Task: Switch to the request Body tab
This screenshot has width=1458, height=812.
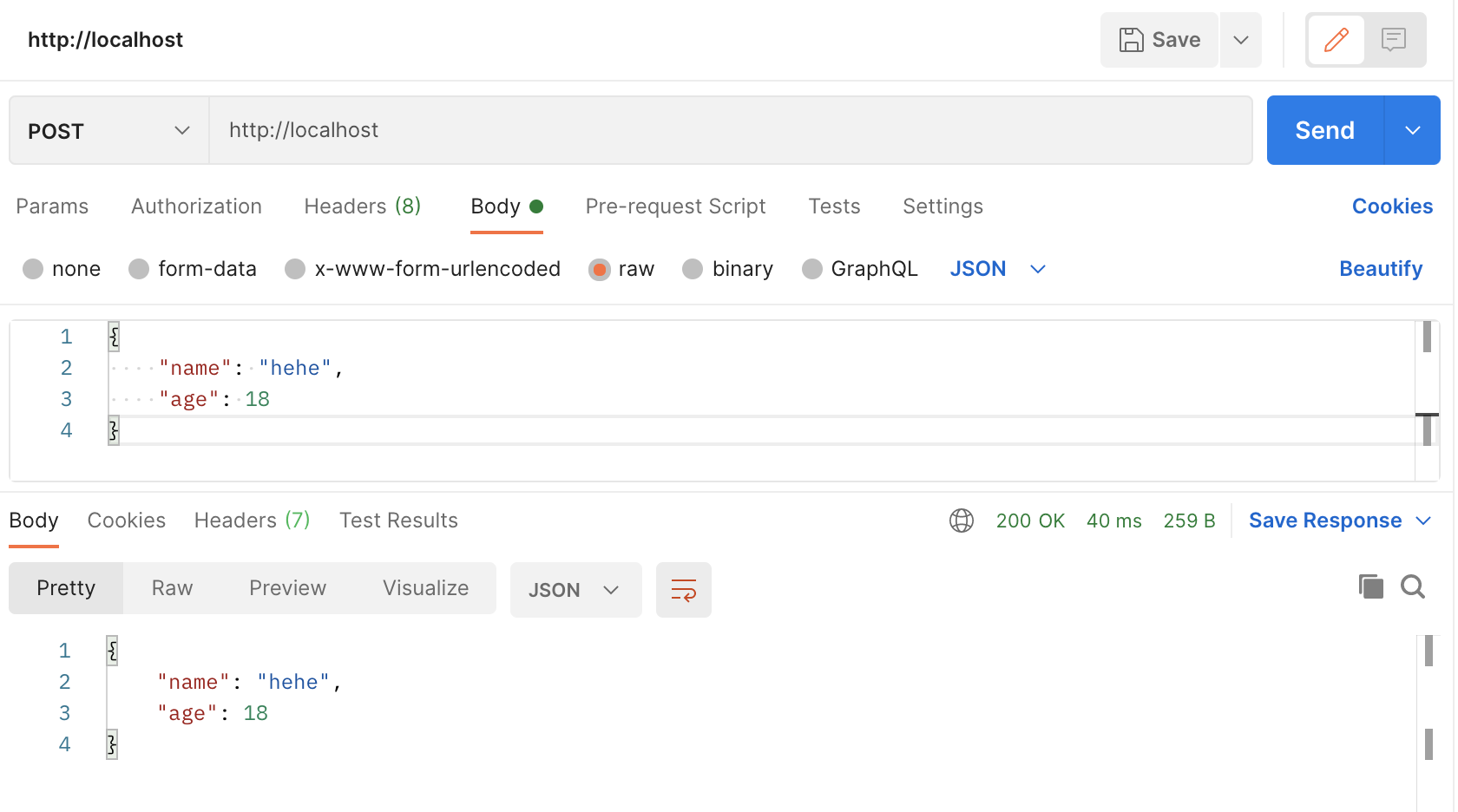Action: (x=507, y=206)
